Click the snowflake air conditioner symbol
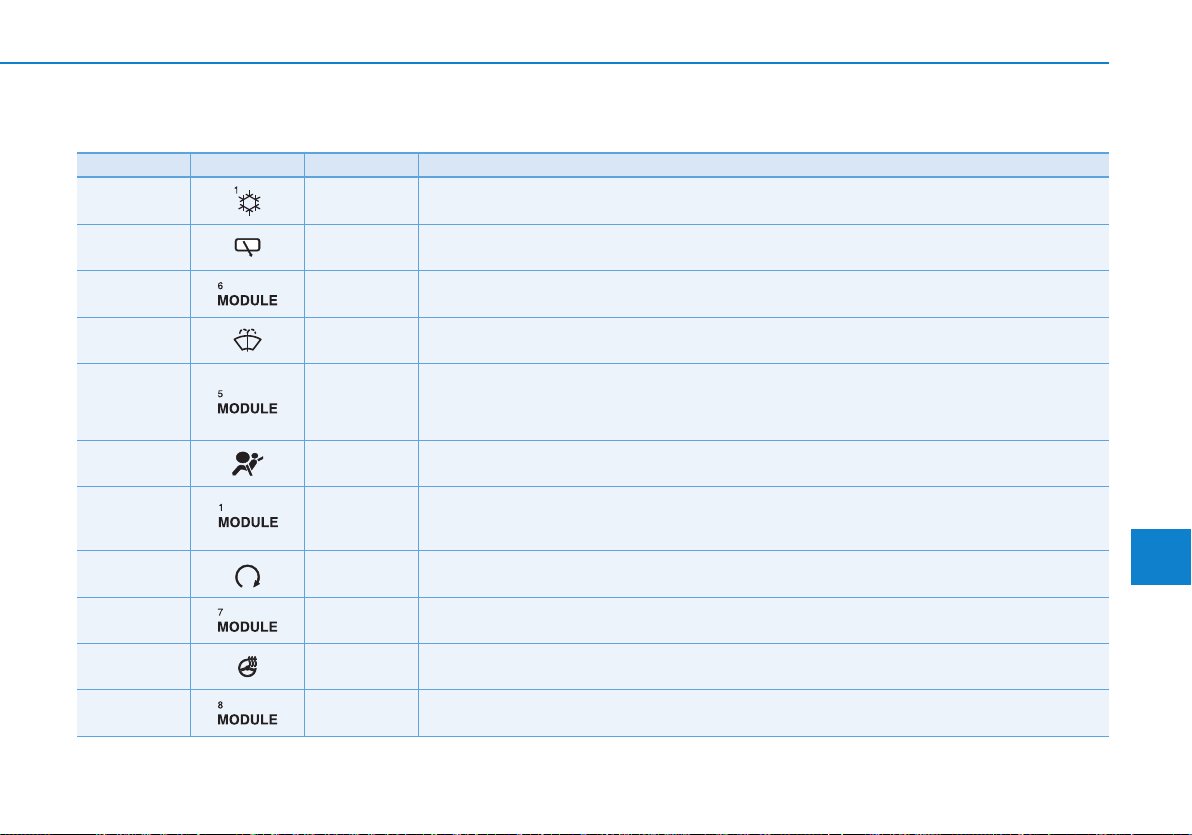The image size is (1192, 835). coord(248,202)
